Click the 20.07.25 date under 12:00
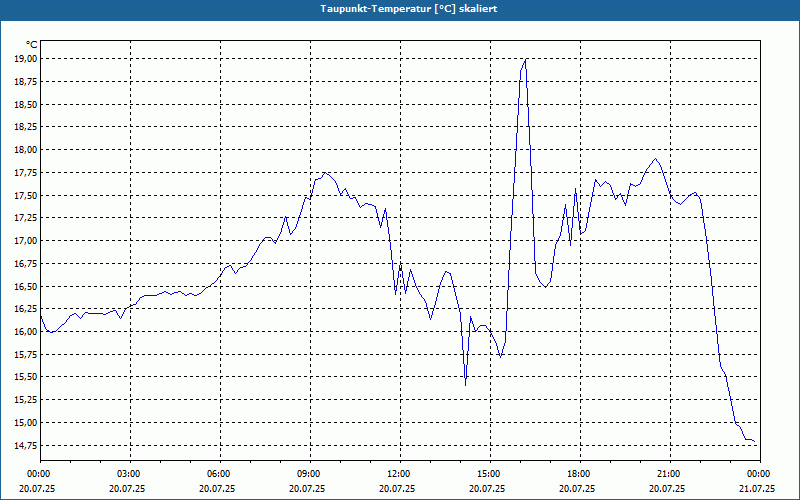The height and width of the screenshot is (500, 800). point(397,488)
